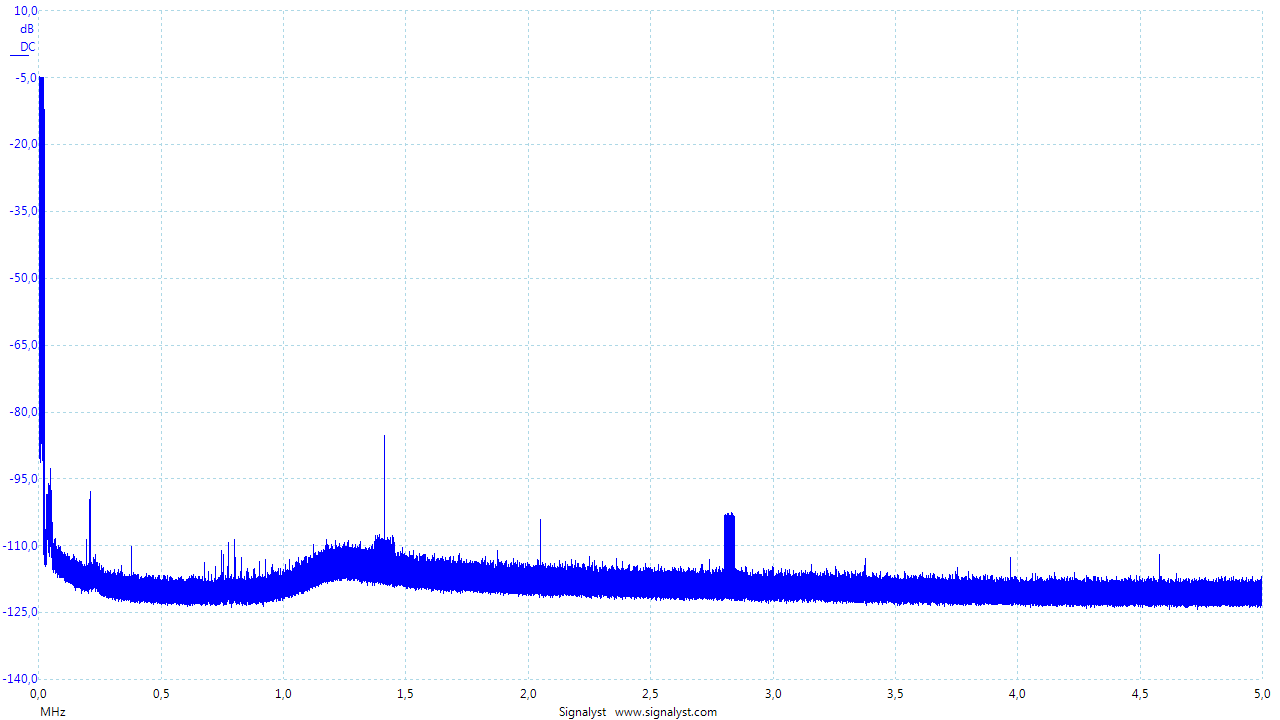Click the Signalyst title text
1280x720 pixels.
coord(582,712)
